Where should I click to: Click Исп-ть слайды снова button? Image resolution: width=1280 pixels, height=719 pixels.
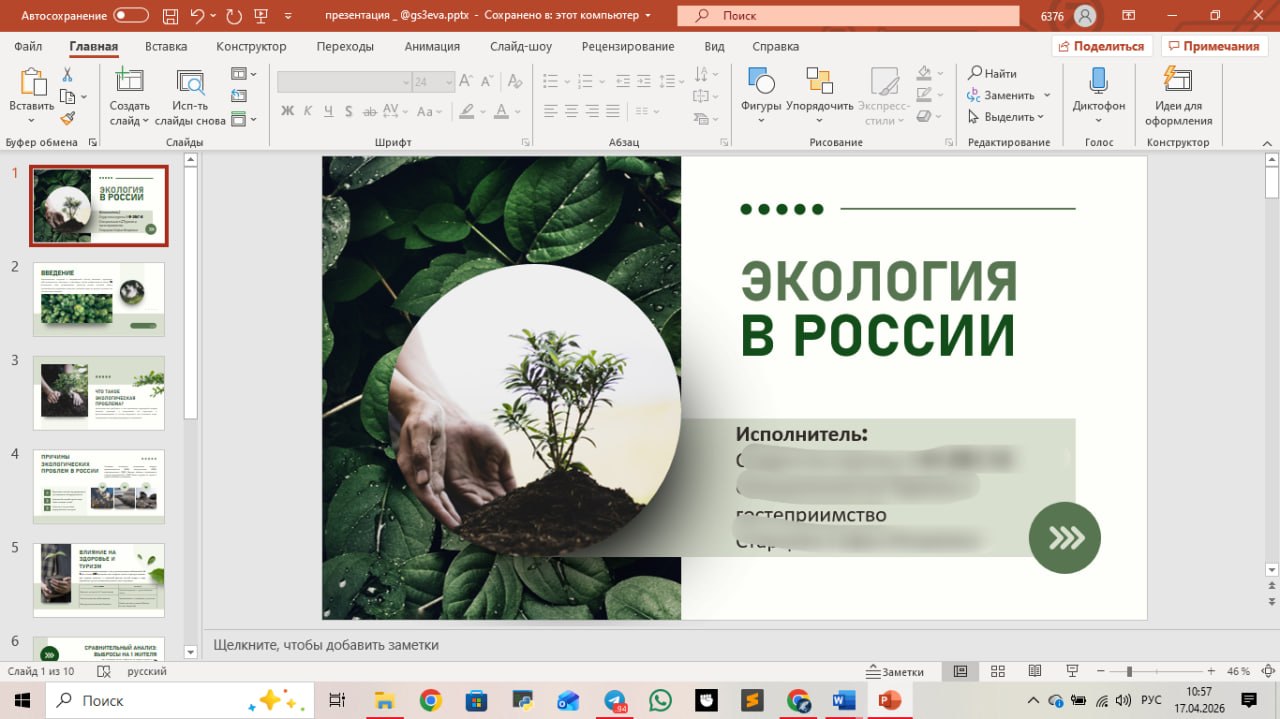(x=190, y=97)
